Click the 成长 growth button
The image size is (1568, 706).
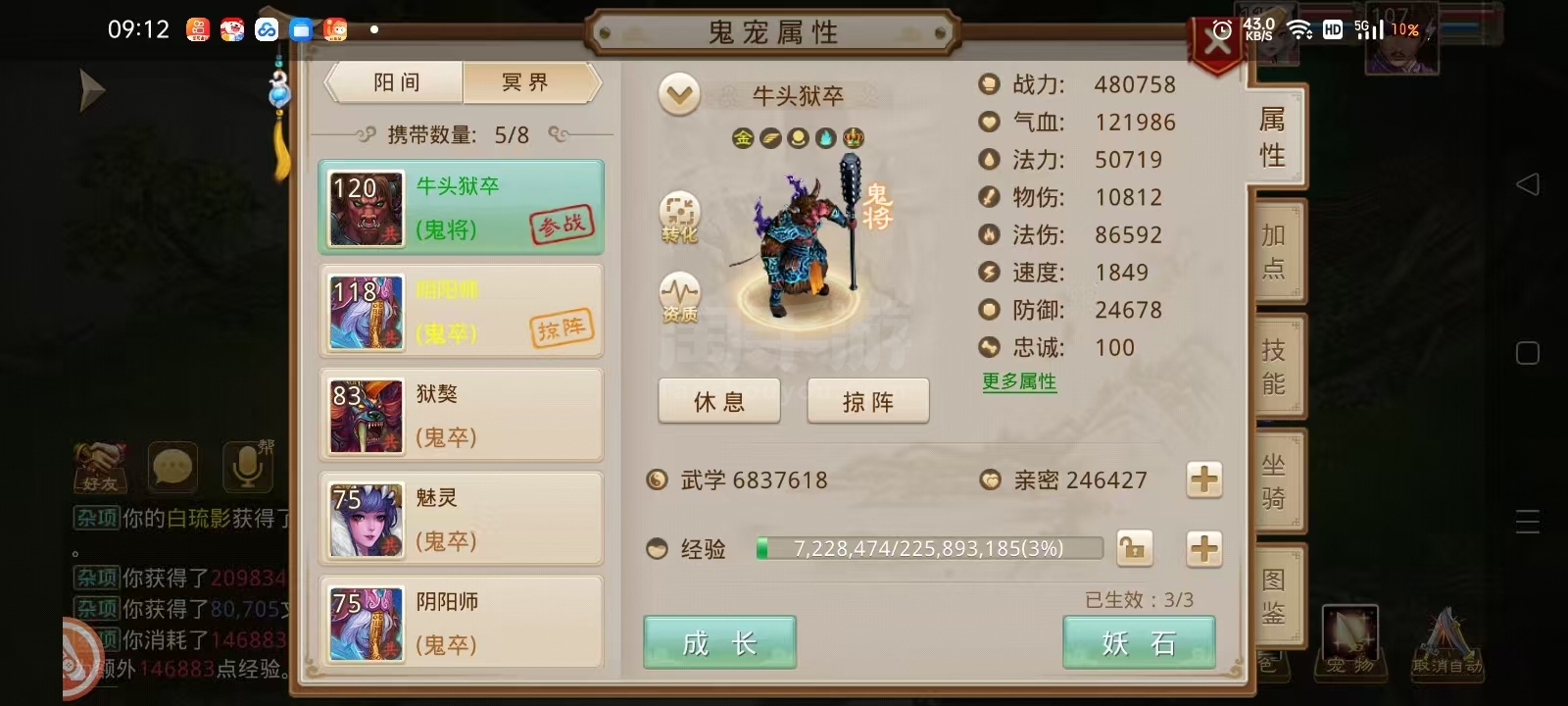(719, 642)
